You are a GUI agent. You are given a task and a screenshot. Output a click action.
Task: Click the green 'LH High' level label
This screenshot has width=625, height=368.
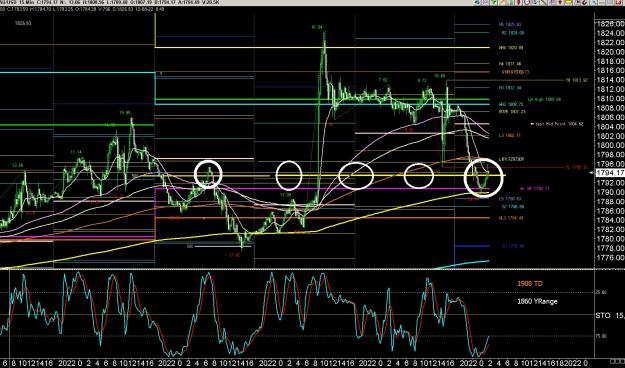pyautogui.click(x=544, y=99)
